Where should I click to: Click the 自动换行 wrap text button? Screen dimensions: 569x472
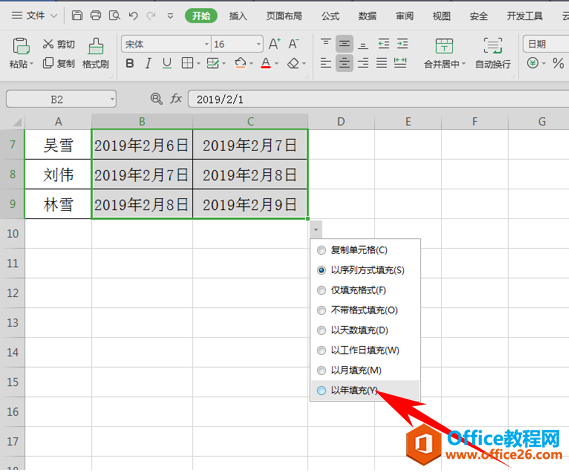pos(493,53)
